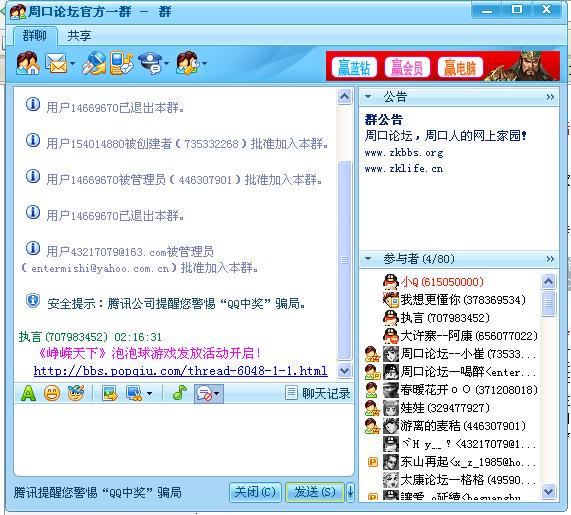Click the 关闭(C) button
The height and width of the screenshot is (515, 571).
[255, 492]
